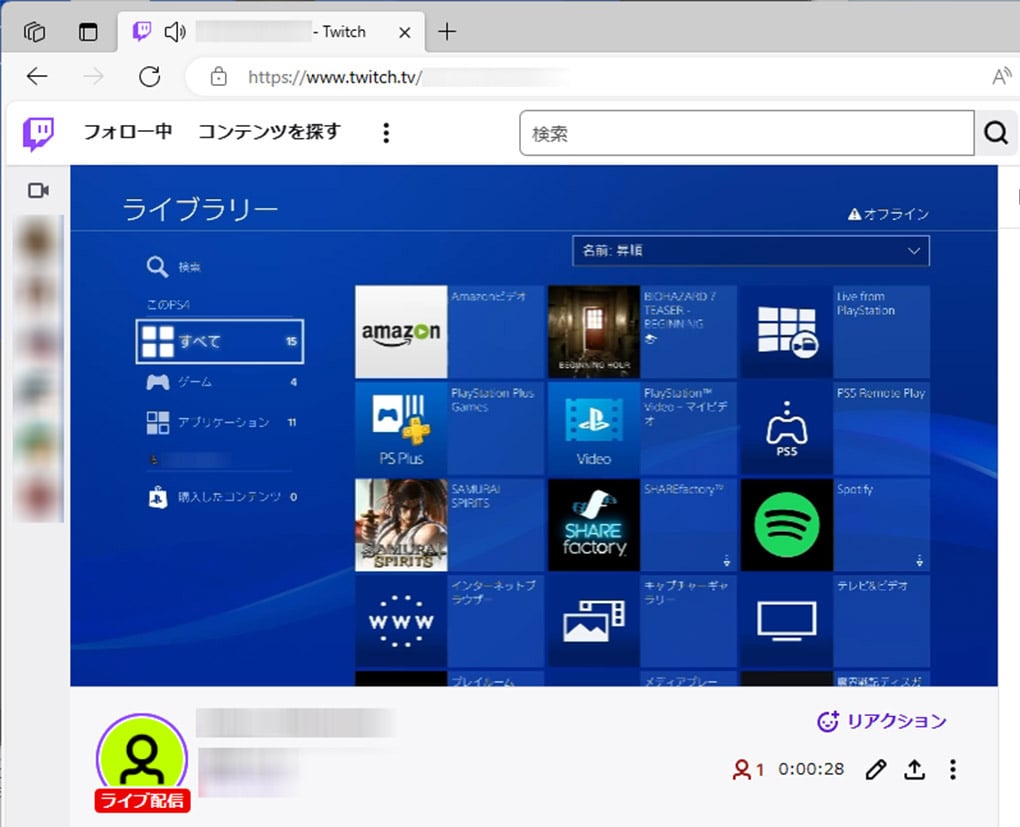The height and width of the screenshot is (827, 1020).
Task: Click the ライブラリー library heading
Action: pyautogui.click(x=200, y=210)
